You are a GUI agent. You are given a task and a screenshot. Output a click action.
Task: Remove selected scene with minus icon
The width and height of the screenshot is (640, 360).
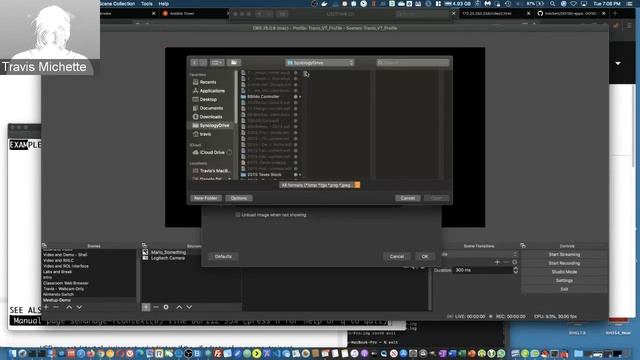click(x=56, y=307)
